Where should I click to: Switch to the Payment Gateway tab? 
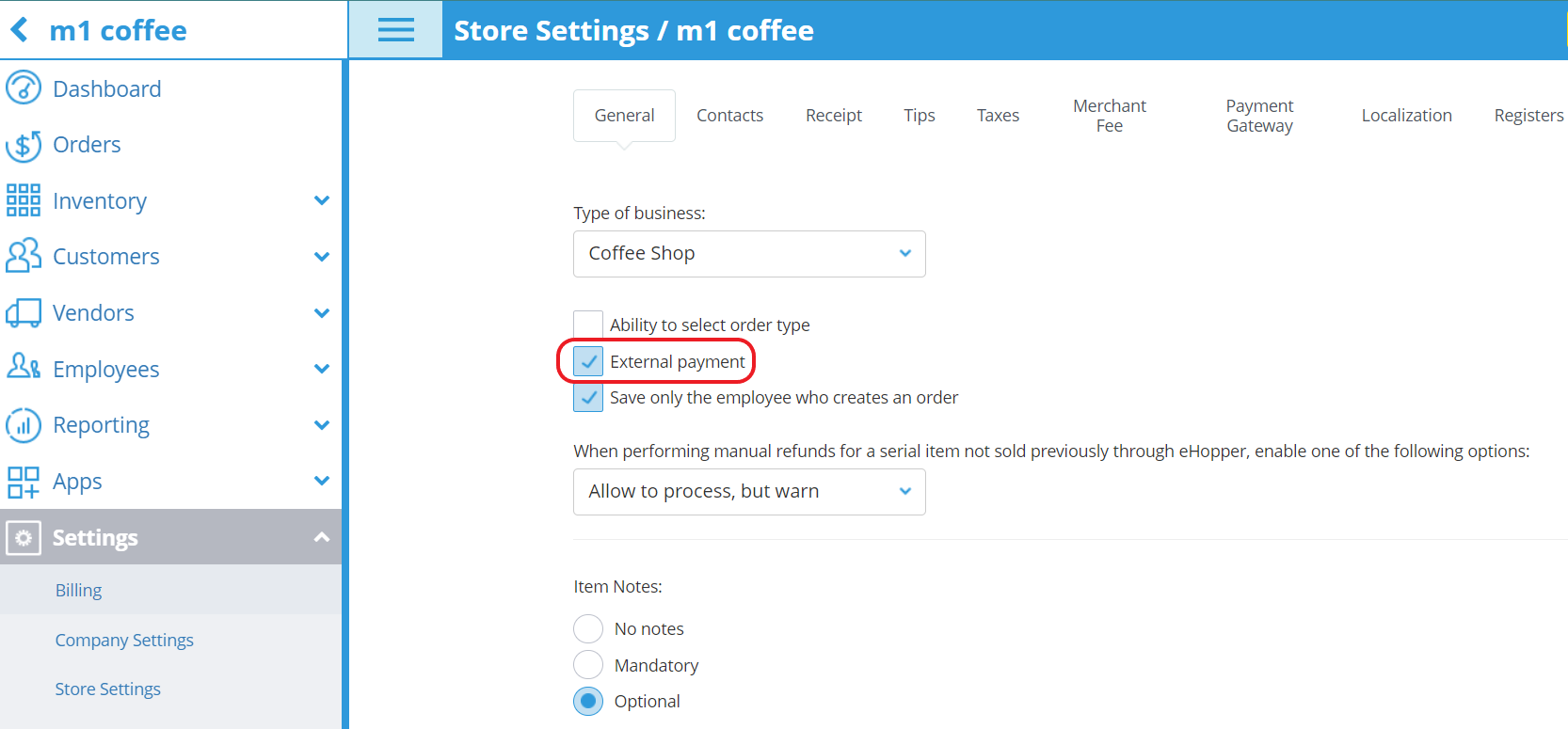click(1259, 116)
